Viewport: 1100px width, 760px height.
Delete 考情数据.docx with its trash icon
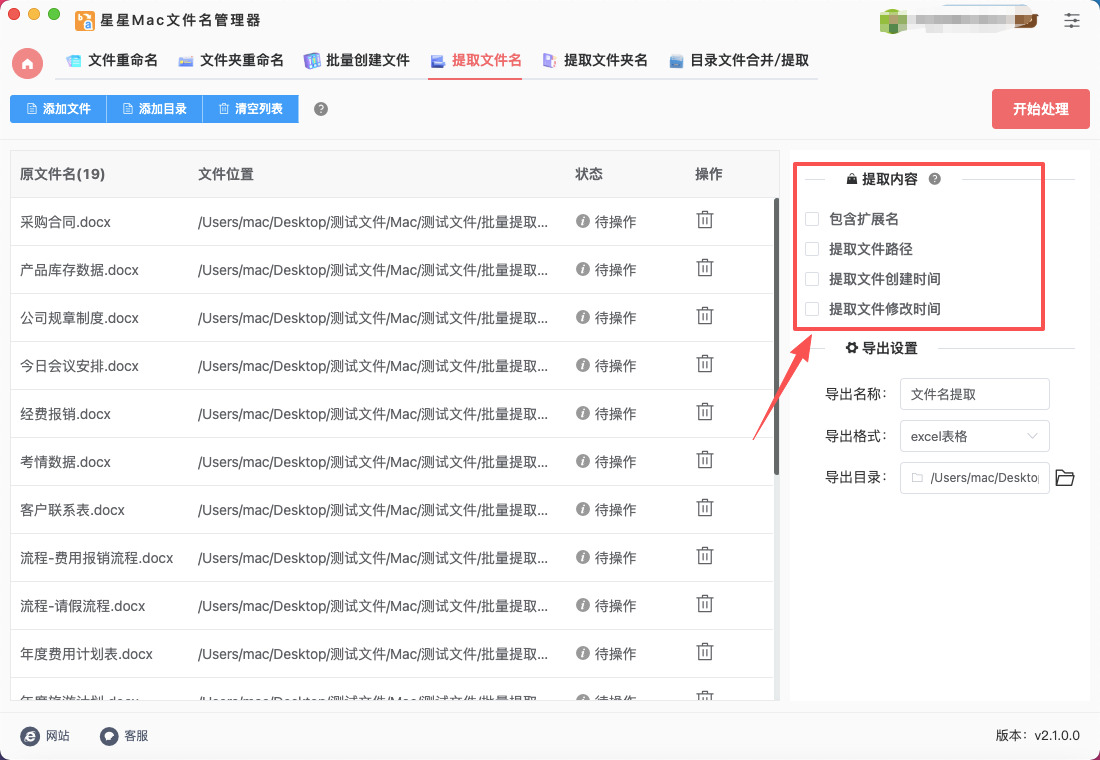point(705,460)
